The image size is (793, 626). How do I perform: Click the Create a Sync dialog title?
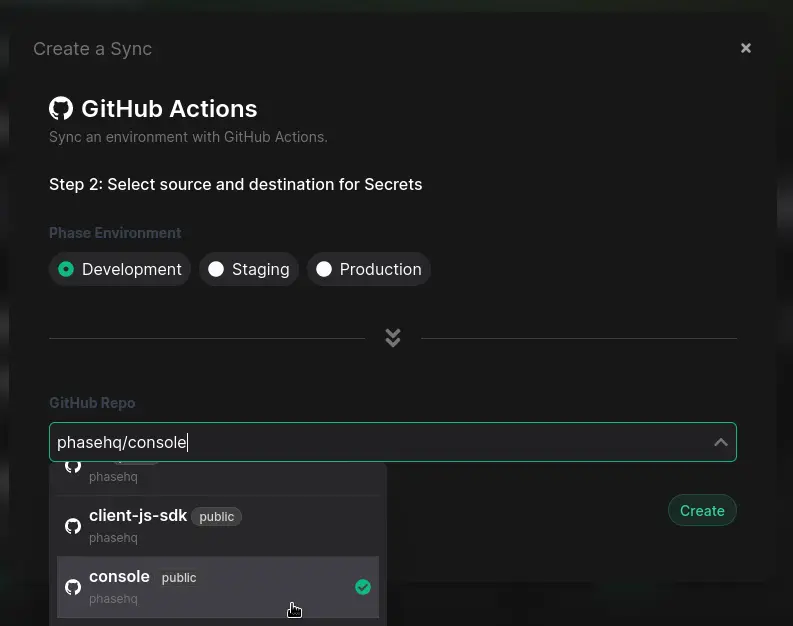(93, 49)
